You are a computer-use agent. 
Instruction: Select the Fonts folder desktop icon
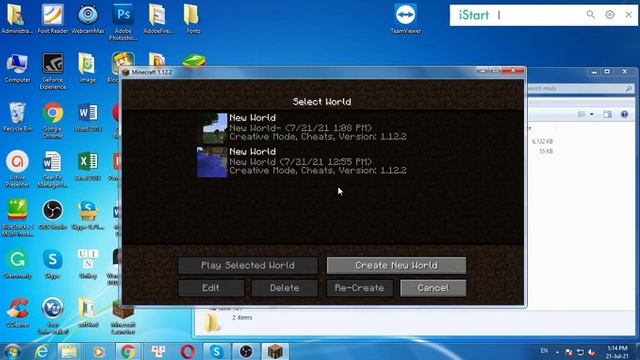click(192, 18)
